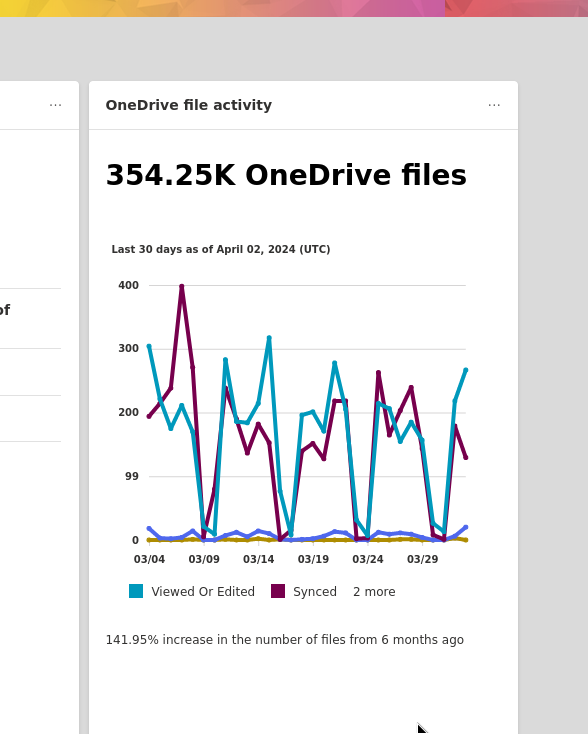
Task: Click the 03/24 date axis label
Action: coord(368,559)
